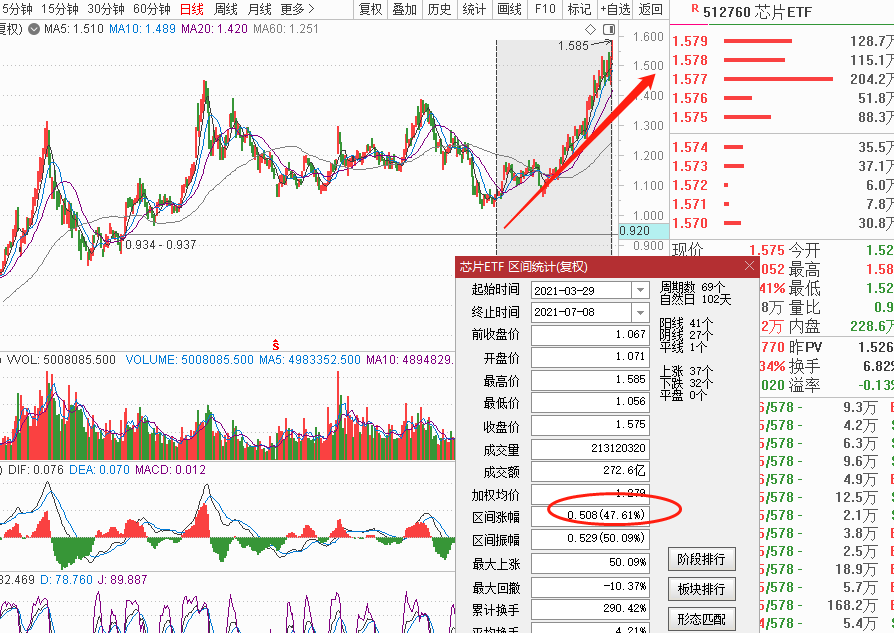The height and width of the screenshot is (633, 894).
Task: Click the red S marker below chart
Action: [x=275, y=345]
